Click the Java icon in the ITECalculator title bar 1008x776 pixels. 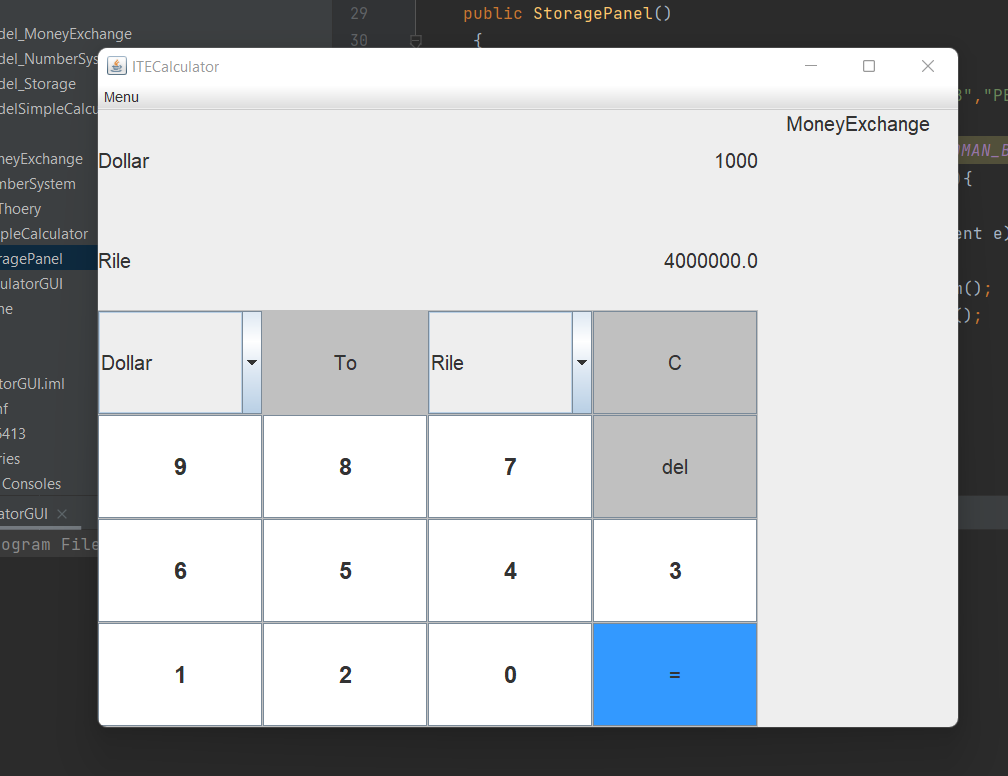click(x=116, y=66)
